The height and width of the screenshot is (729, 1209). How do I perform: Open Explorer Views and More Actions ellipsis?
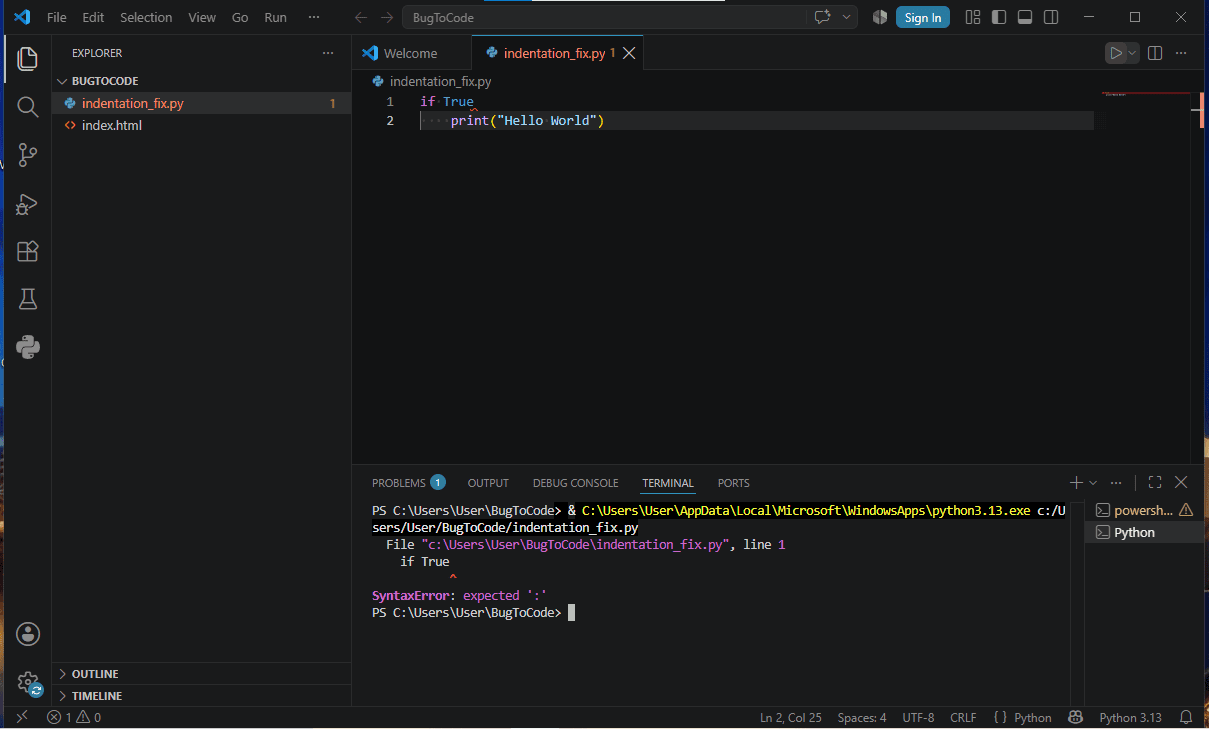(328, 53)
